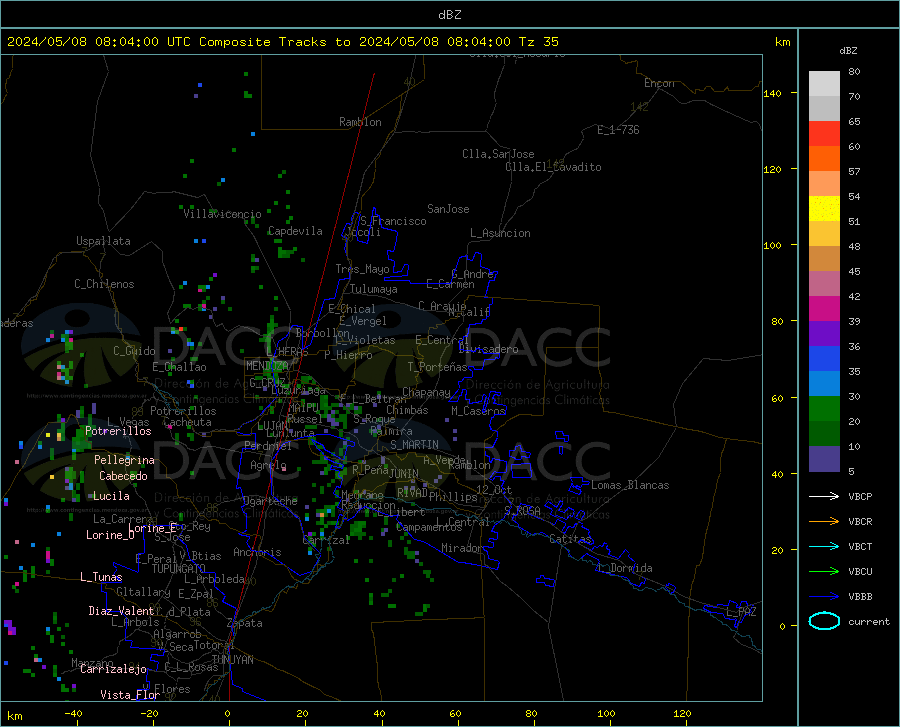Click the Anchoris place label
Screen dimensions: 900x727
(x=257, y=552)
